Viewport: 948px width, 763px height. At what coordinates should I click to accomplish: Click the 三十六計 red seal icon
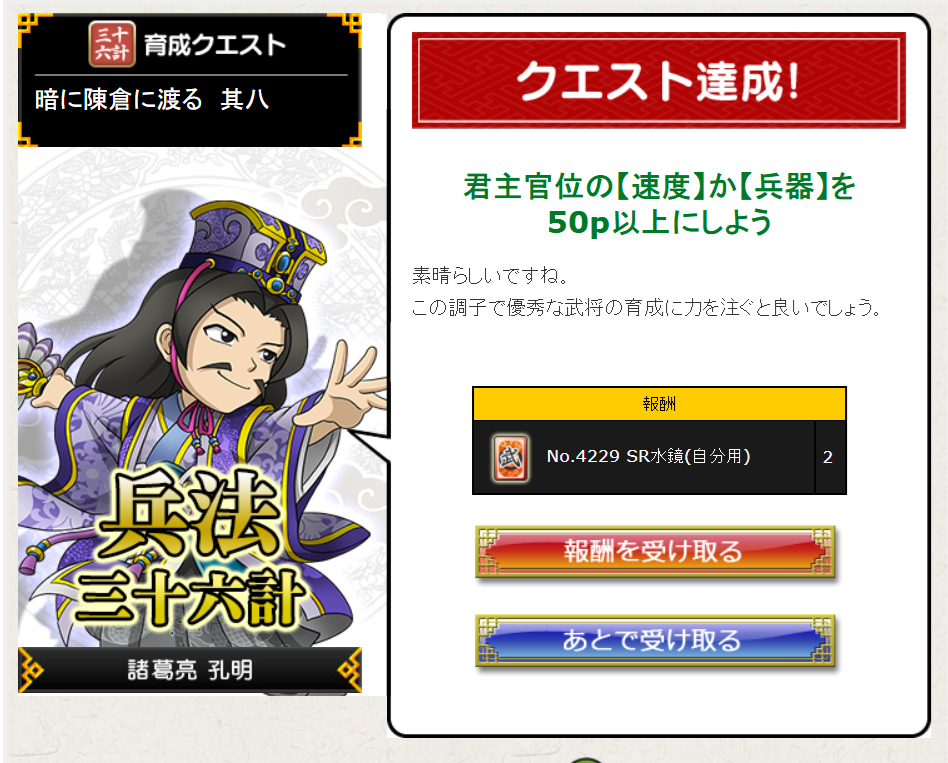coord(112,44)
